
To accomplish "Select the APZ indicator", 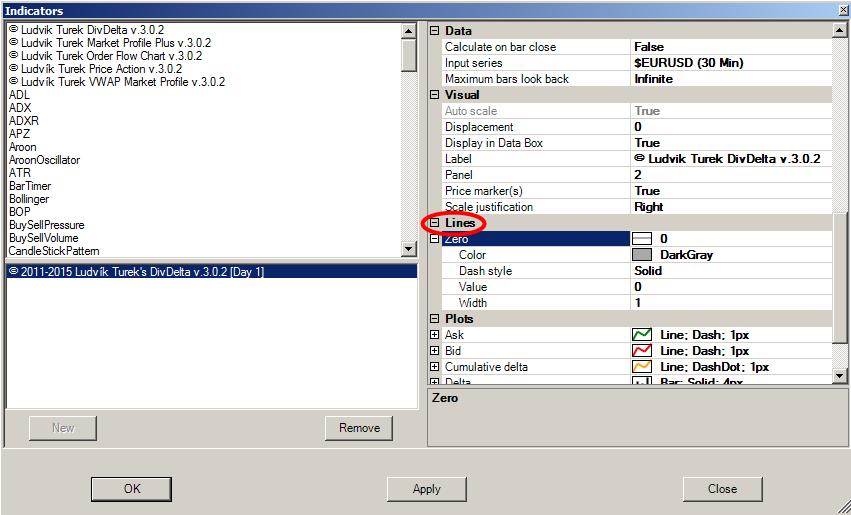I will pyautogui.click(x=20, y=134).
